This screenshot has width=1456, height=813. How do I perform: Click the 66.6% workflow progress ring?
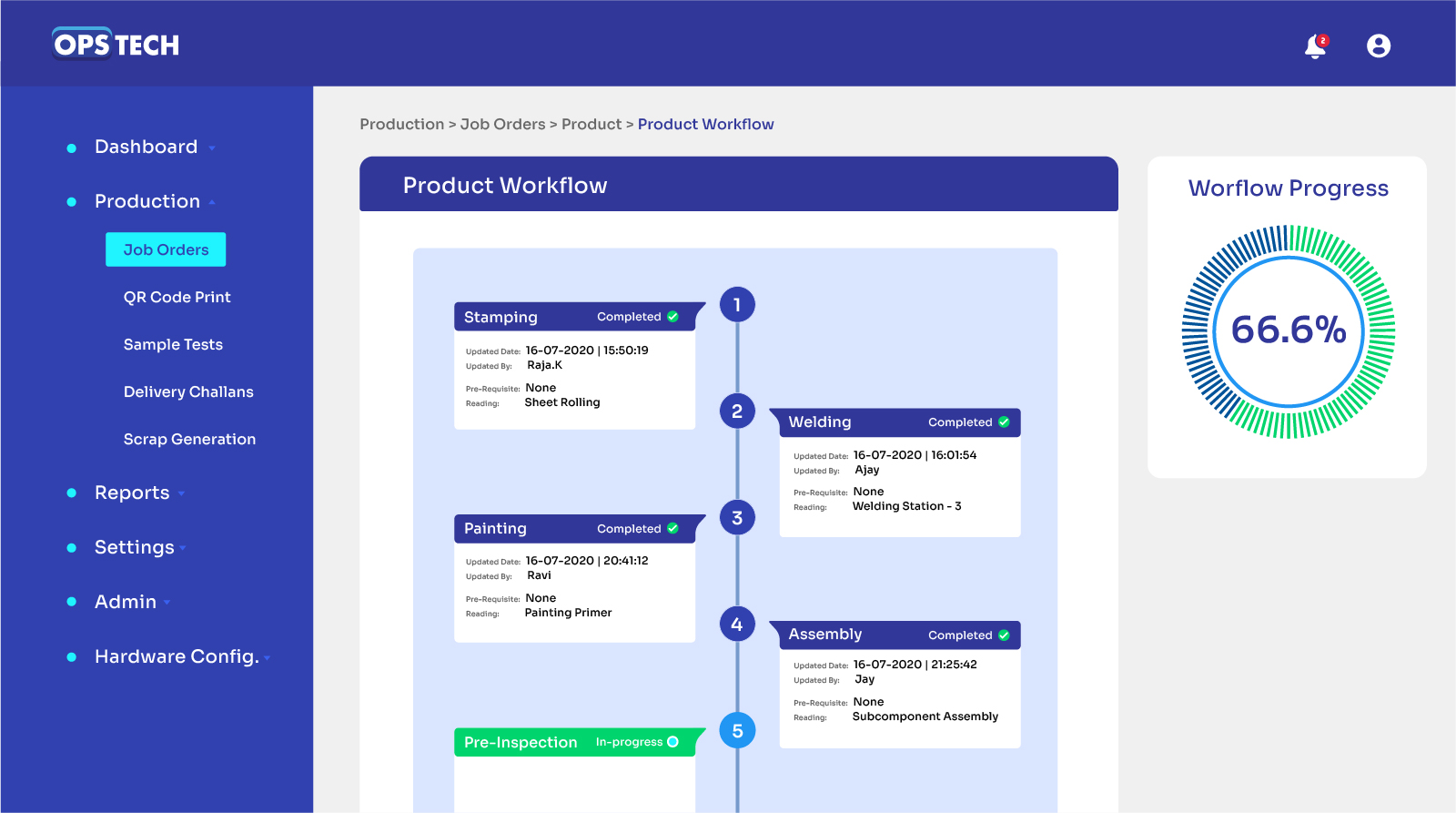pos(1288,330)
